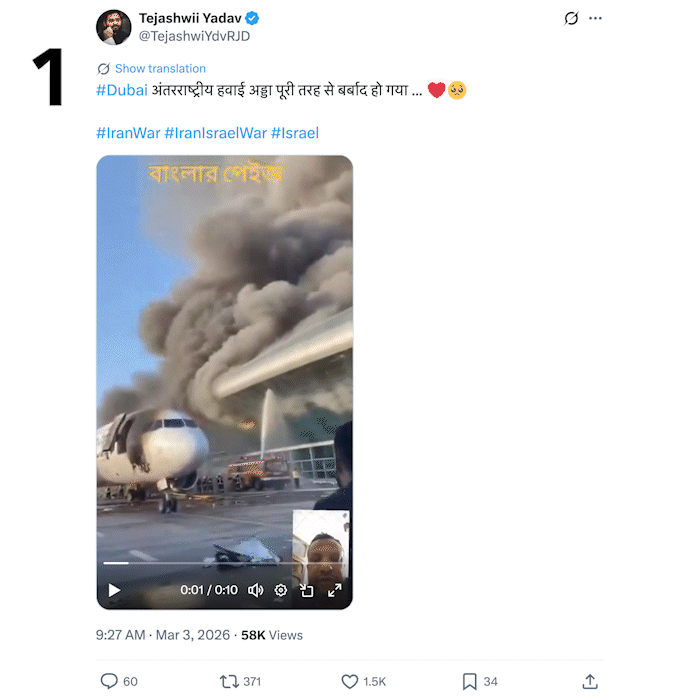This screenshot has height=700, width=700.
Task: Enter fullscreen video mode
Action: 335,590
